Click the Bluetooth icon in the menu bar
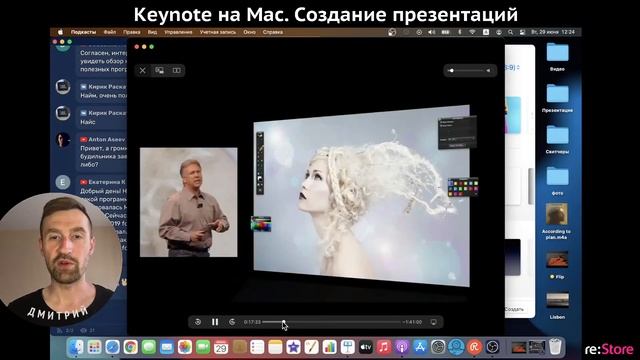This screenshot has height=360, width=640. point(460,32)
